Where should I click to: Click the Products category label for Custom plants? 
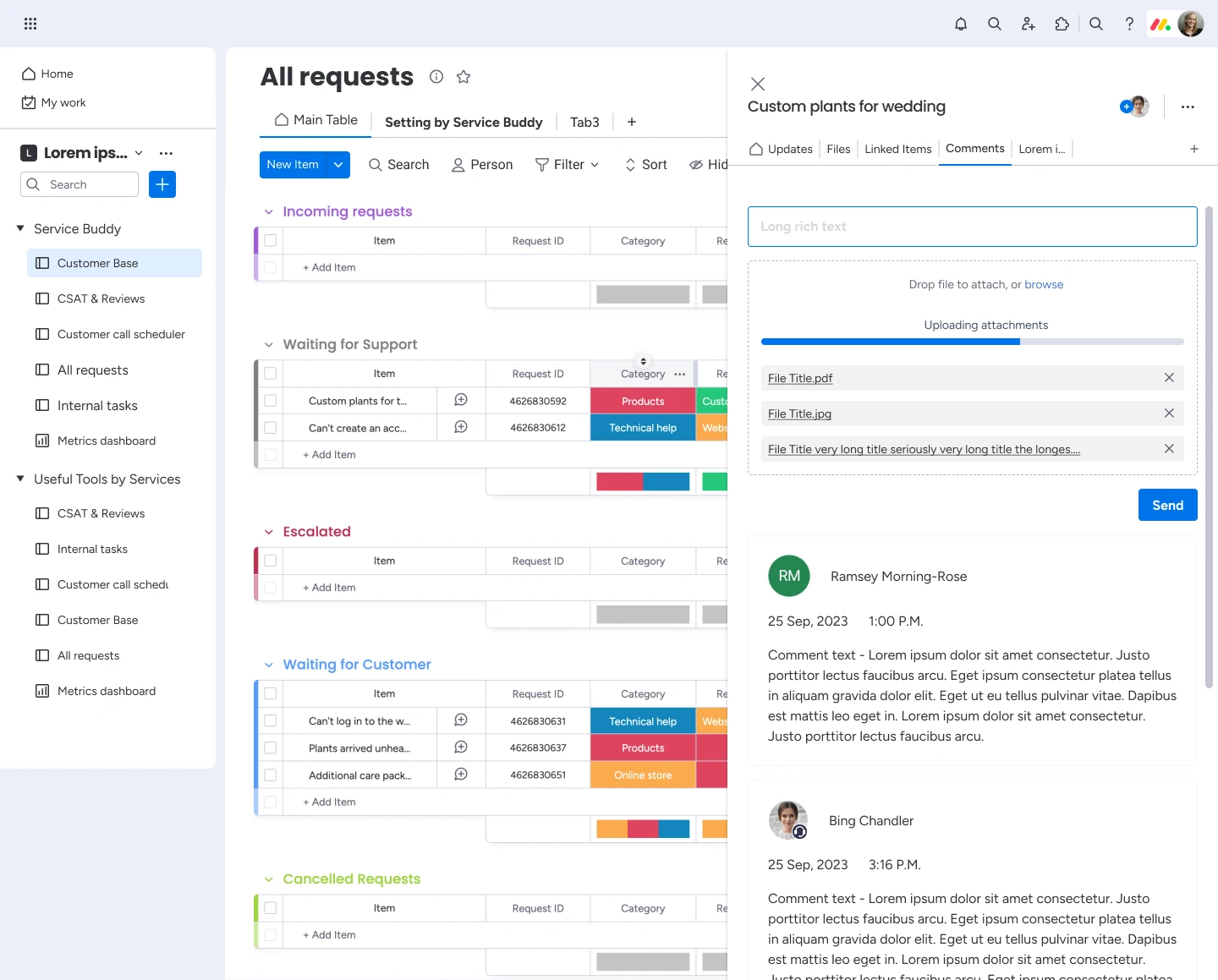tap(643, 401)
